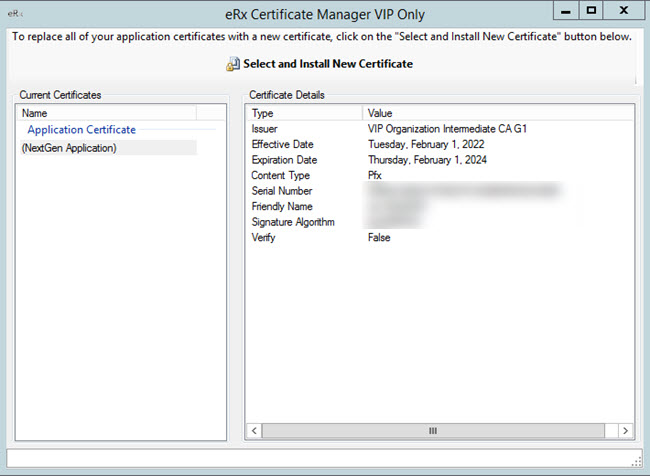Select the Issuer row

tap(440, 129)
